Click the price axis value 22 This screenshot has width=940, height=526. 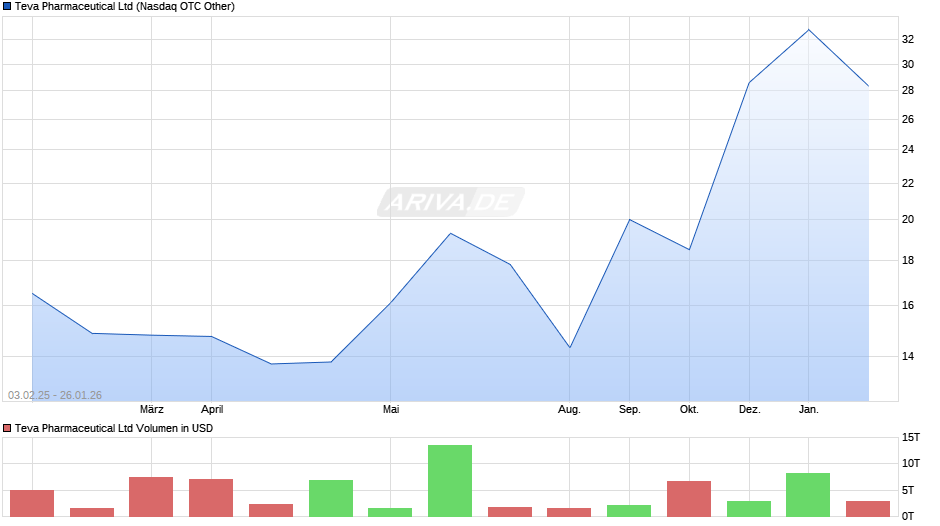click(x=908, y=184)
